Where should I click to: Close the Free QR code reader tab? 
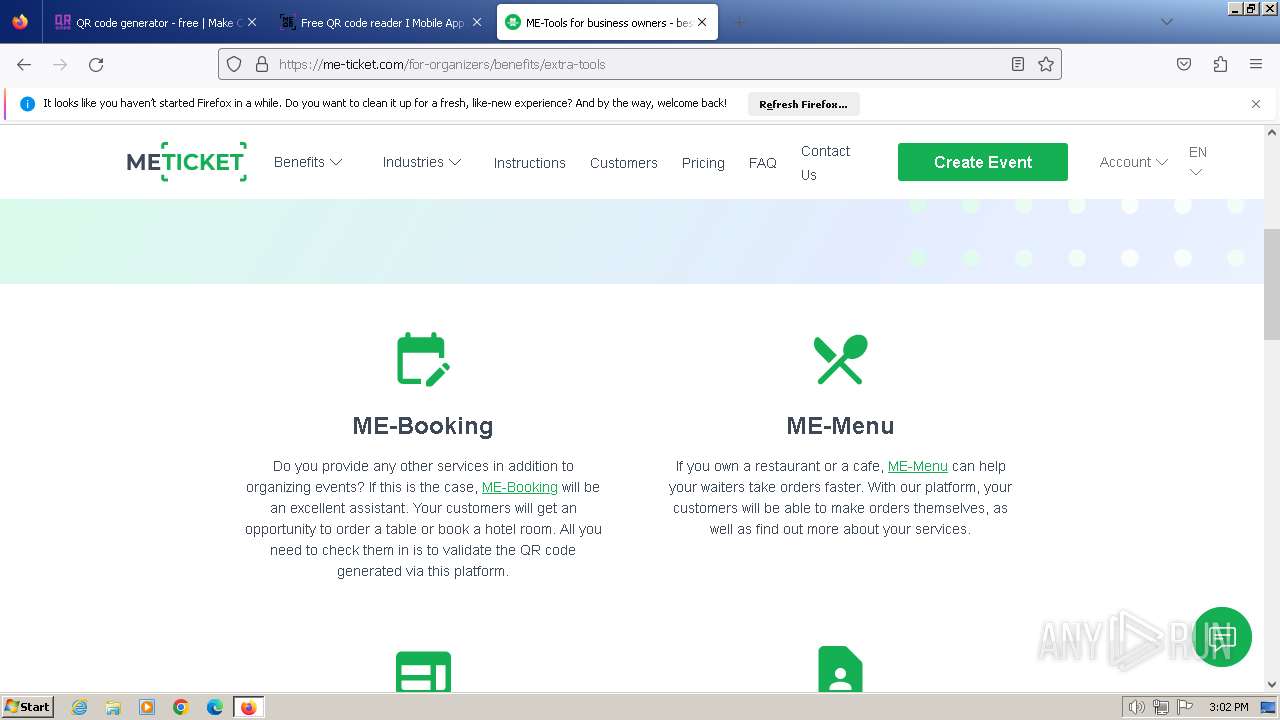477,22
